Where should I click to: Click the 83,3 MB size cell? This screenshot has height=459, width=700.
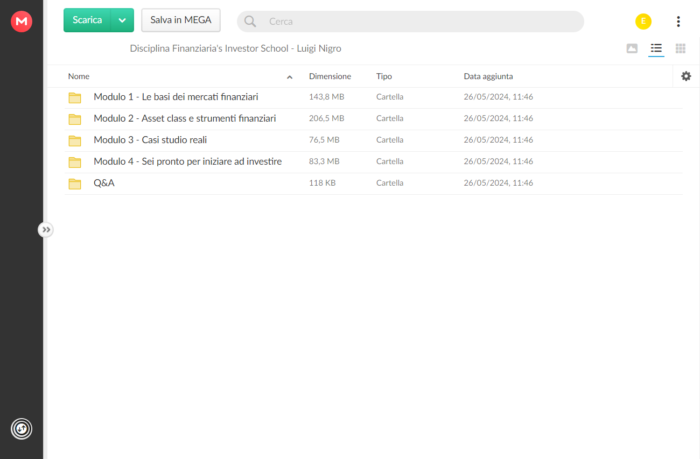pyautogui.click(x=324, y=161)
